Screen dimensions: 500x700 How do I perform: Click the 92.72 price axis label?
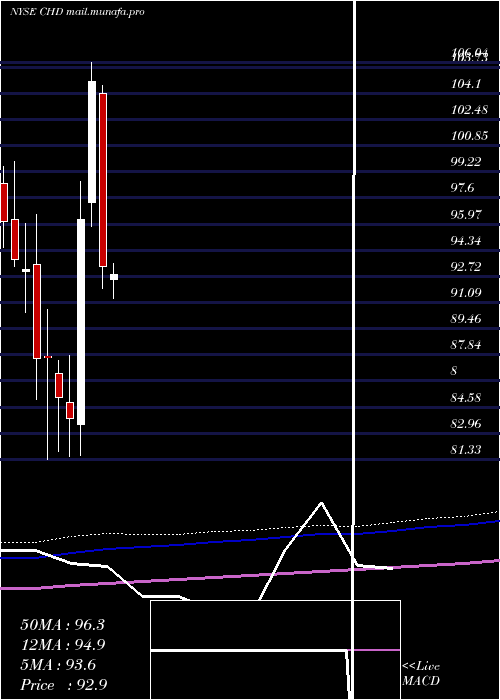tap(466, 267)
